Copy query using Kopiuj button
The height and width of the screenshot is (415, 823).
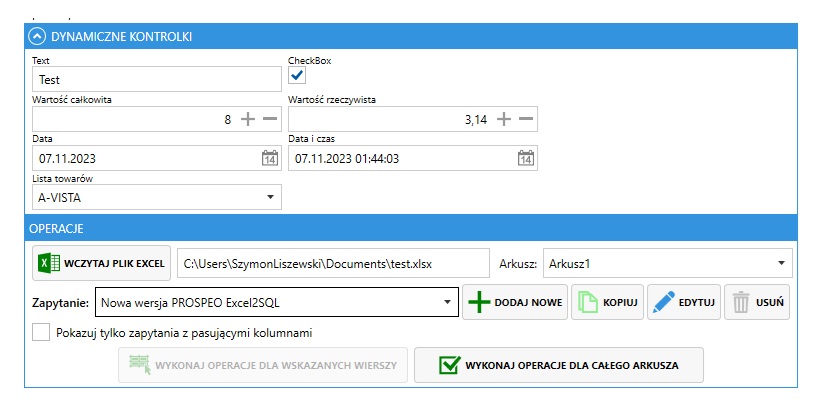point(607,302)
